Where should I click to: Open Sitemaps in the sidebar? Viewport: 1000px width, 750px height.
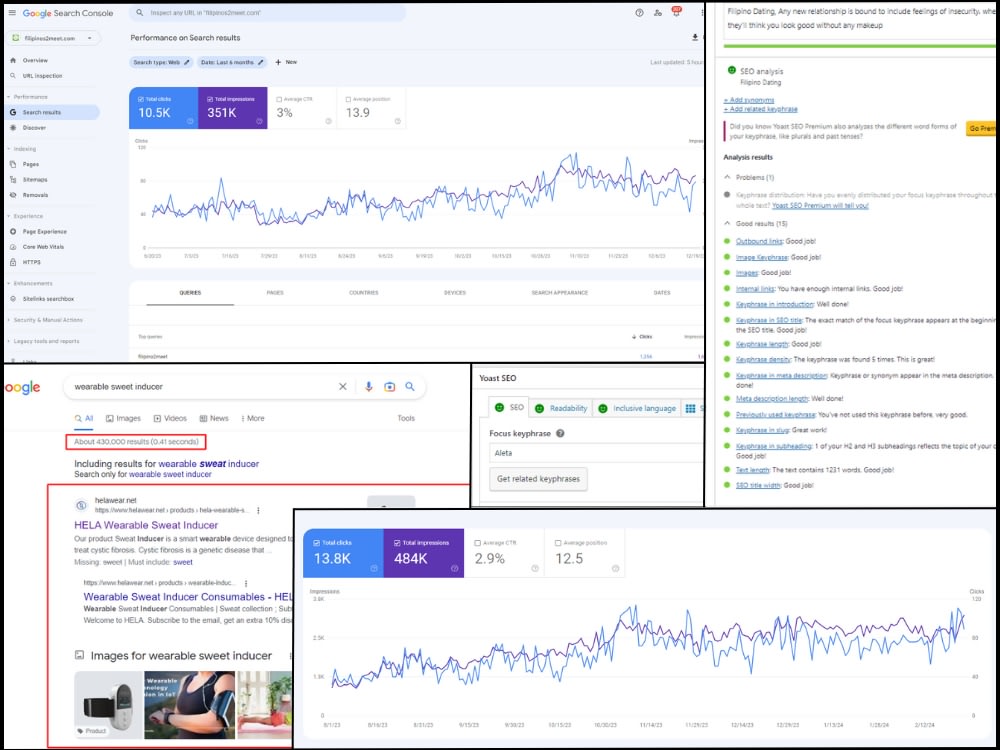point(34,180)
